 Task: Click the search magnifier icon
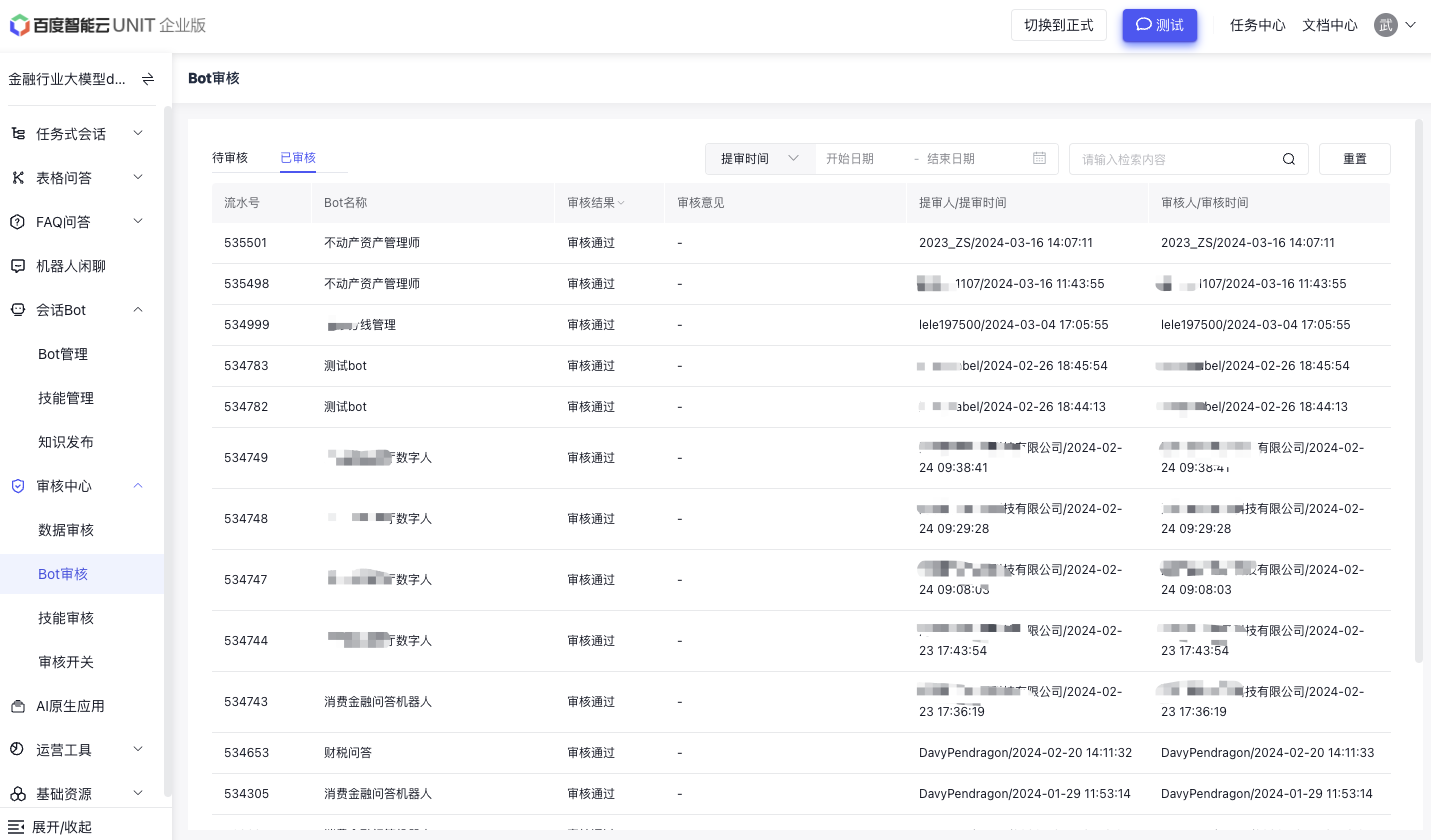click(1289, 159)
